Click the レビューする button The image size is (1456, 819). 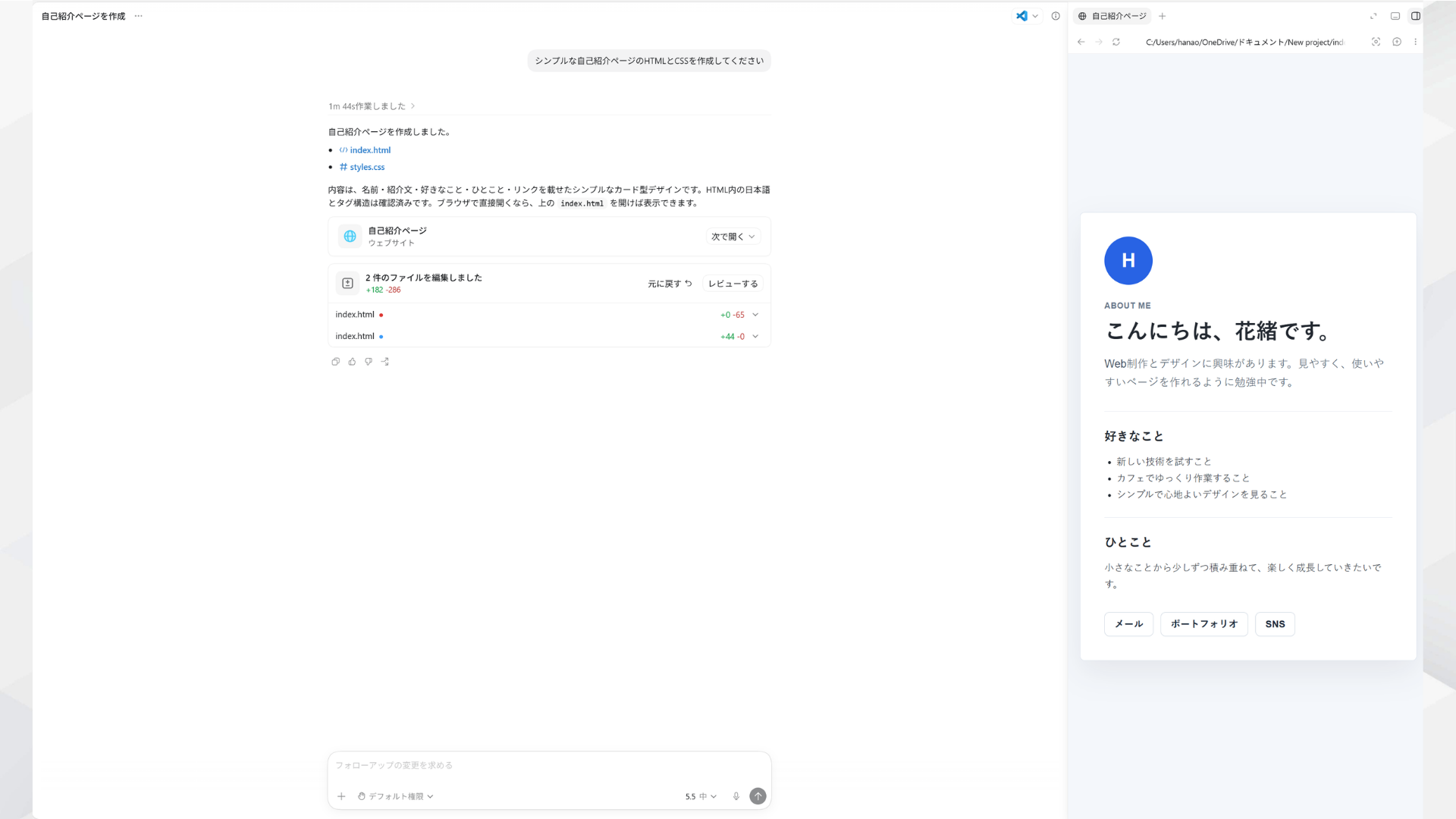733,284
